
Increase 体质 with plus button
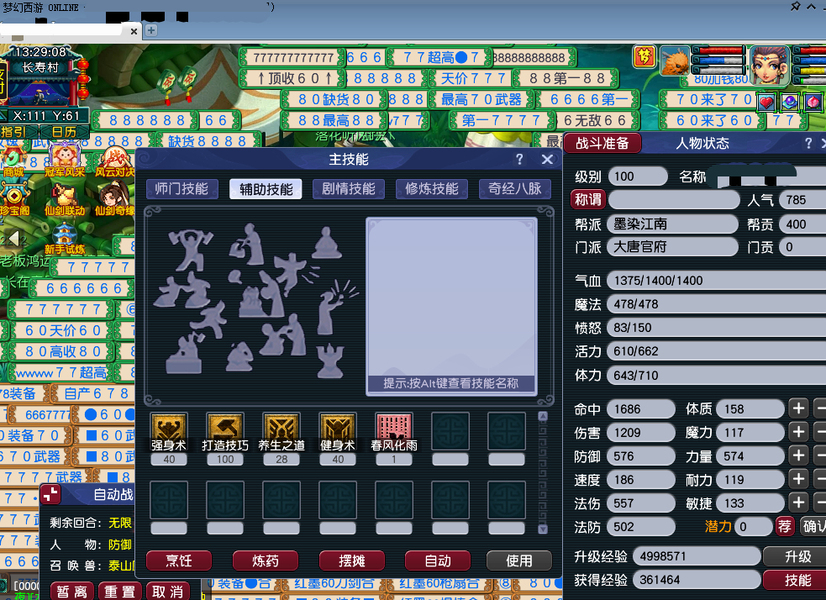(x=799, y=408)
